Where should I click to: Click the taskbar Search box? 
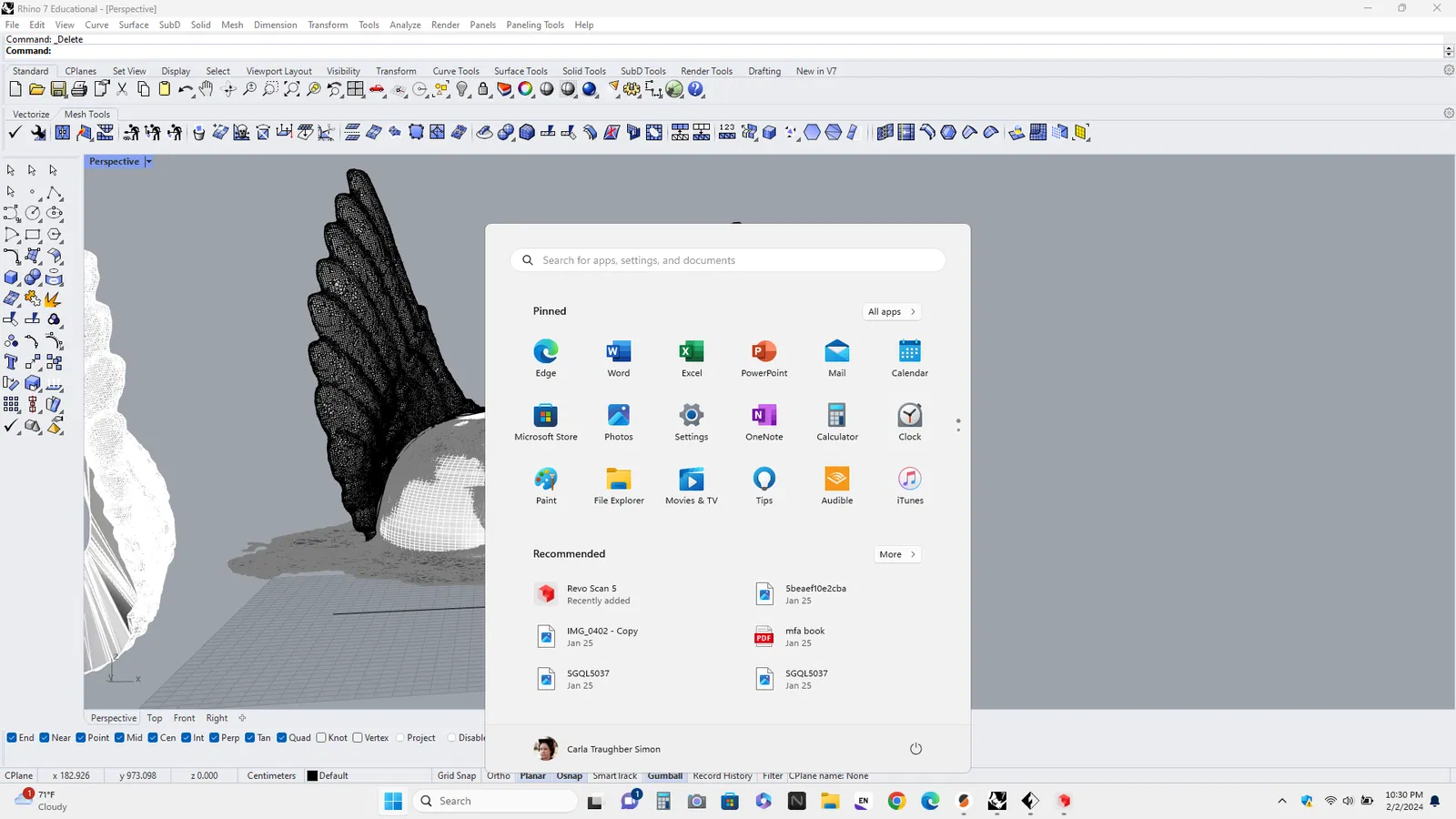[x=496, y=801]
